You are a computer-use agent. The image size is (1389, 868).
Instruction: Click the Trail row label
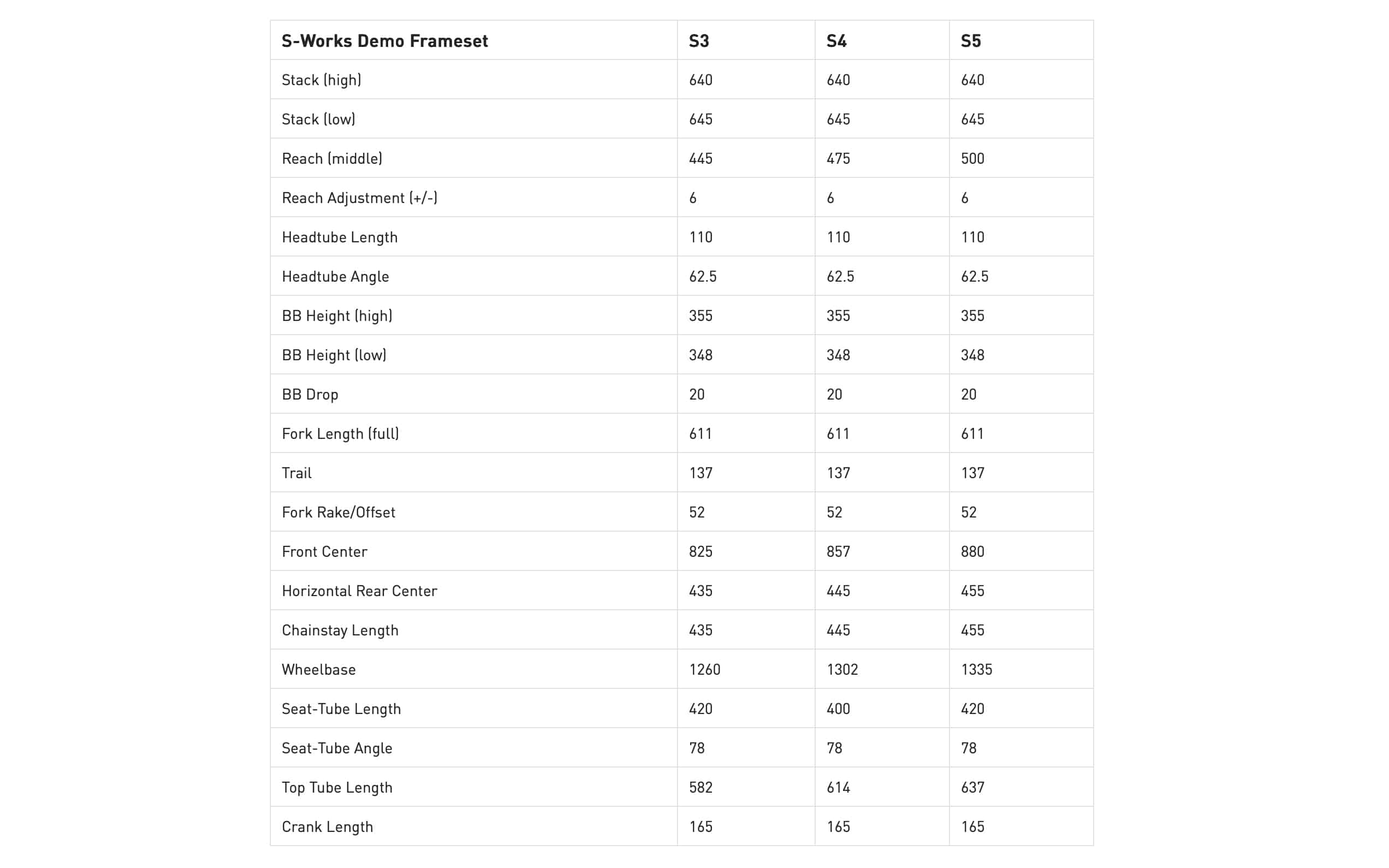(x=296, y=473)
